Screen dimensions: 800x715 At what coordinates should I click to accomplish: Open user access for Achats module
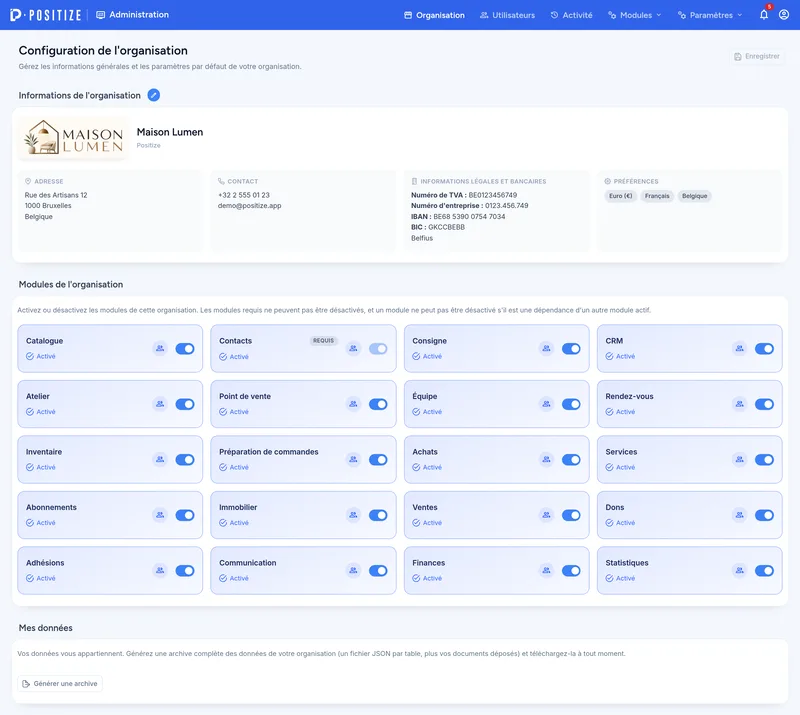546,460
